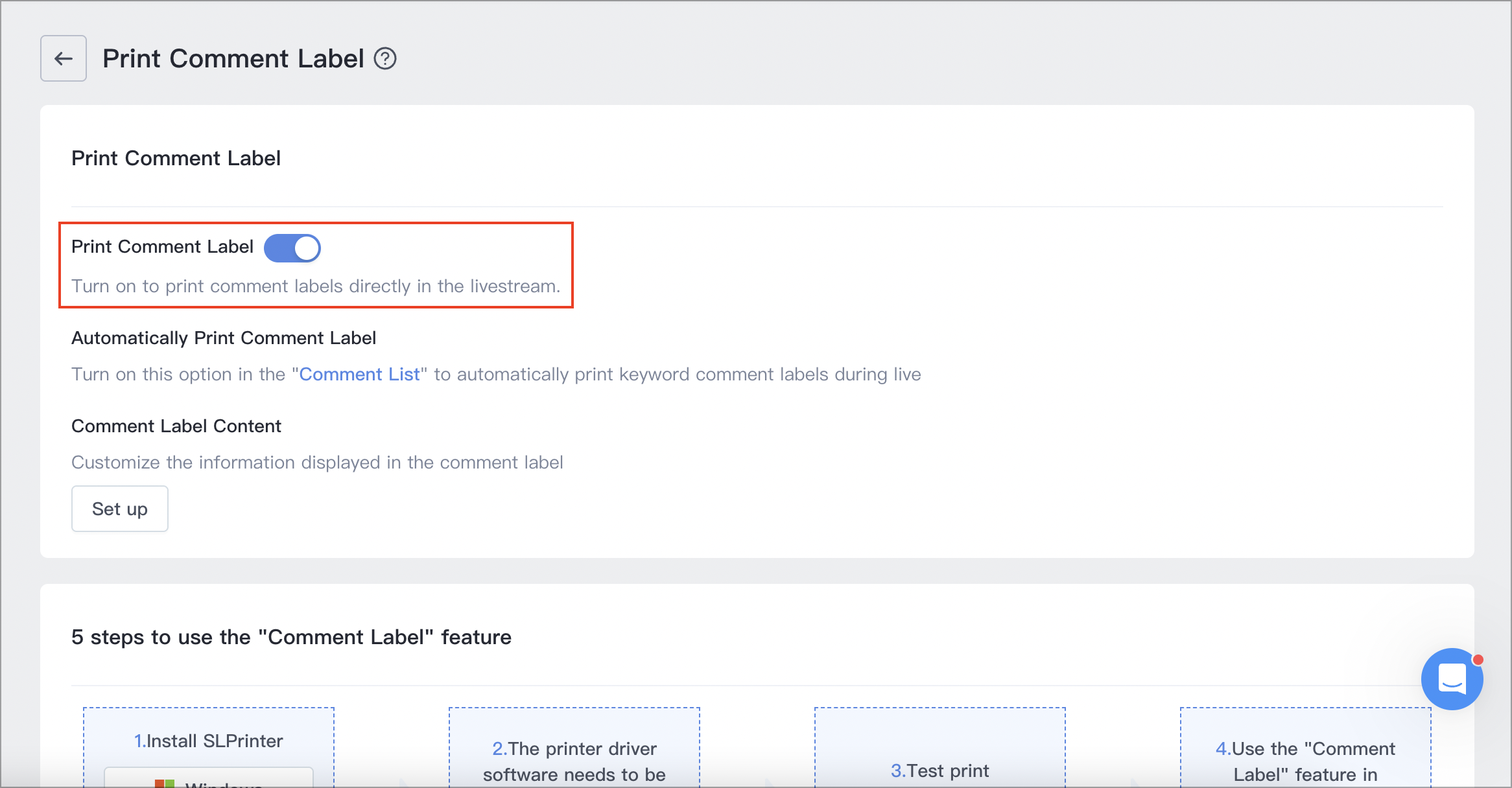Click the Set up button
Viewport: 1512px width, 788px height.
tap(120, 509)
